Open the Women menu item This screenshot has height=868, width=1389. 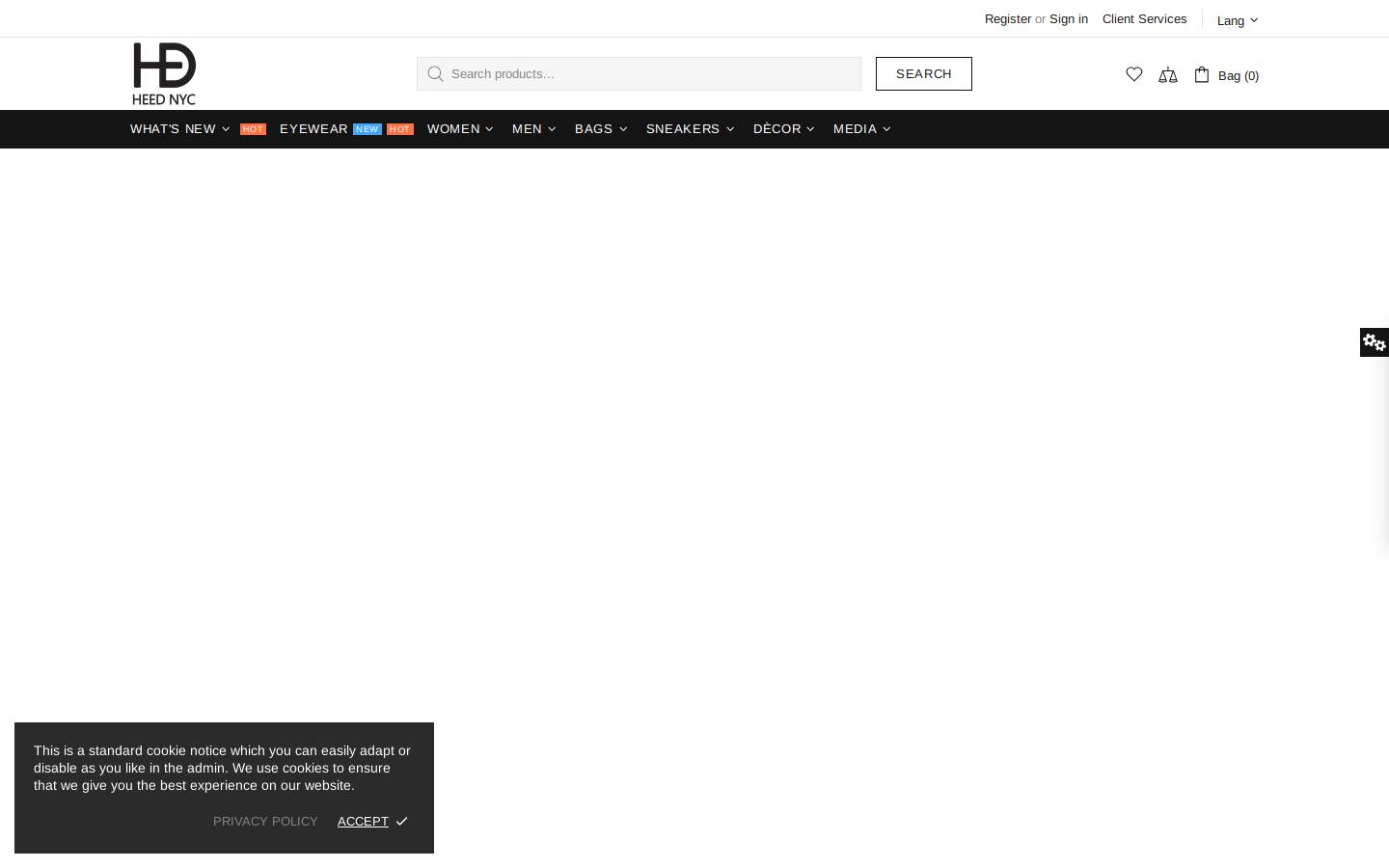point(453,128)
